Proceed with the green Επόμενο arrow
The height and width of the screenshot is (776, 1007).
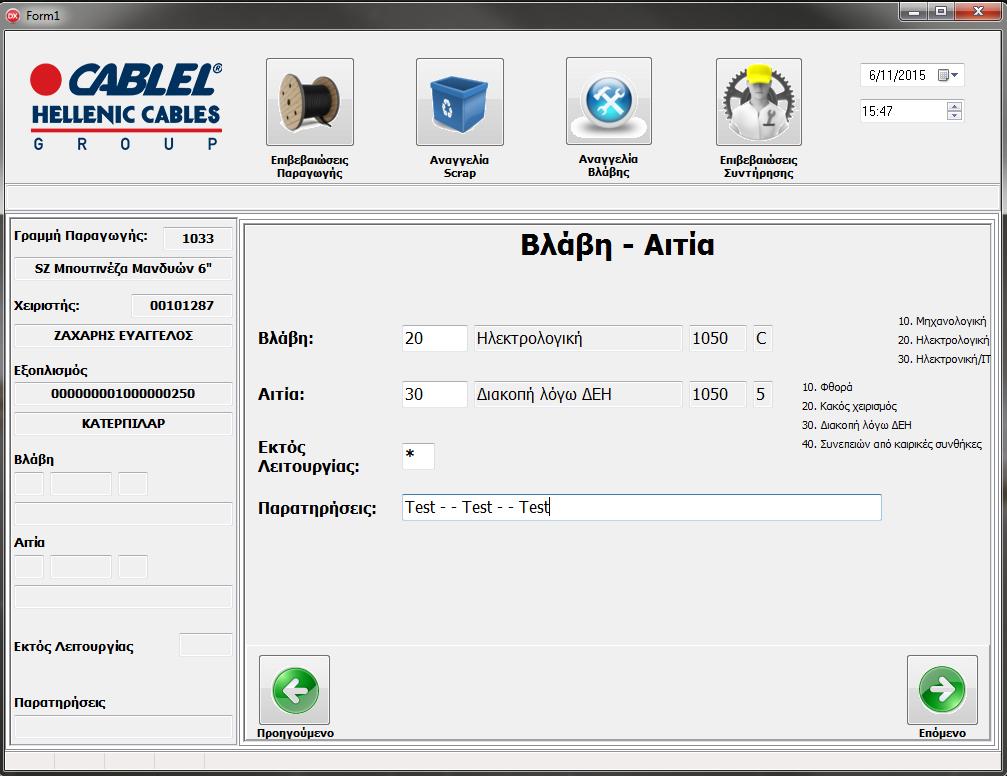pyautogui.click(x=942, y=690)
